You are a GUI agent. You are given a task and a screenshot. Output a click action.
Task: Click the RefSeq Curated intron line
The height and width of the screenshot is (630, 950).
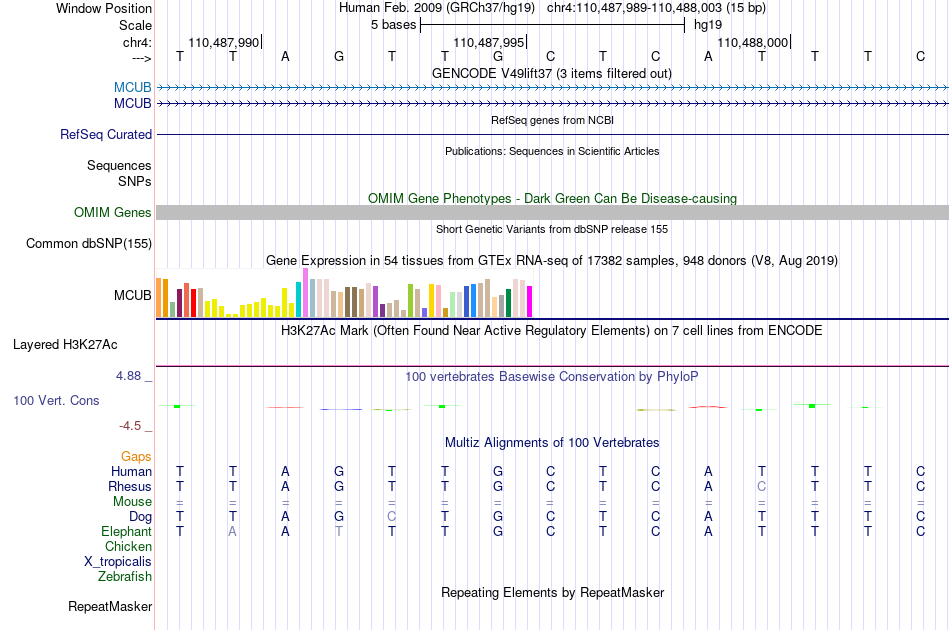pos(553,134)
